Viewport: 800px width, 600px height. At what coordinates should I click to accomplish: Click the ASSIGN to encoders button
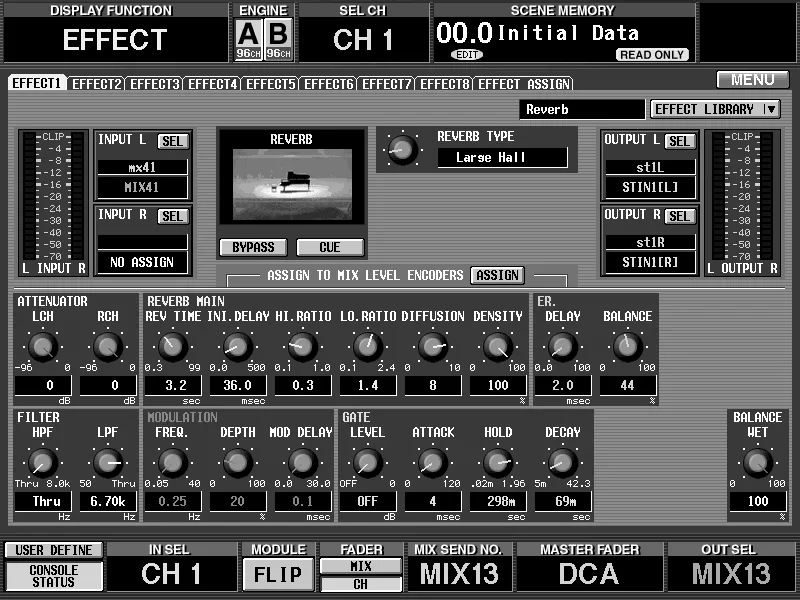(x=497, y=276)
